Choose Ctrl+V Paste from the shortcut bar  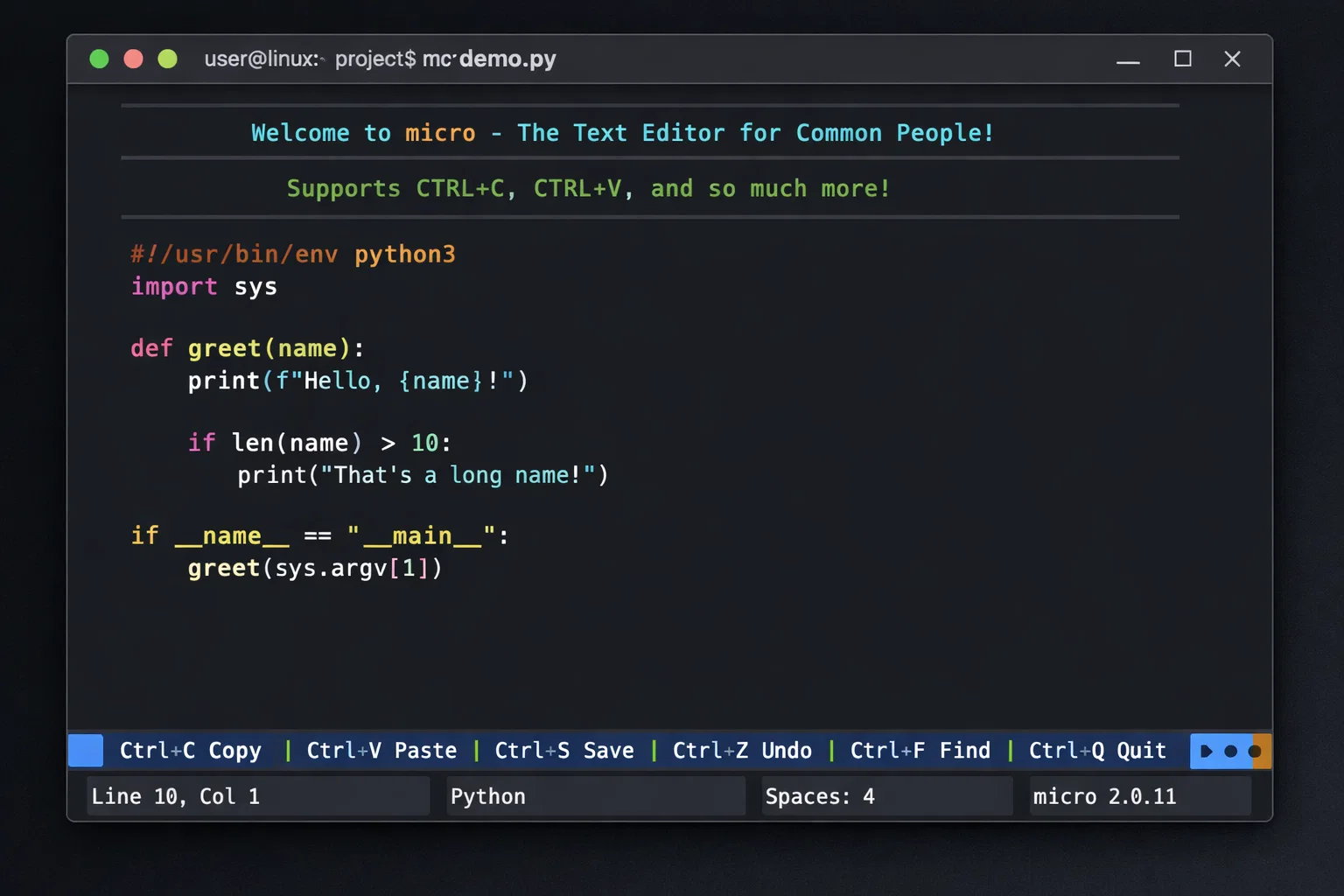click(381, 751)
